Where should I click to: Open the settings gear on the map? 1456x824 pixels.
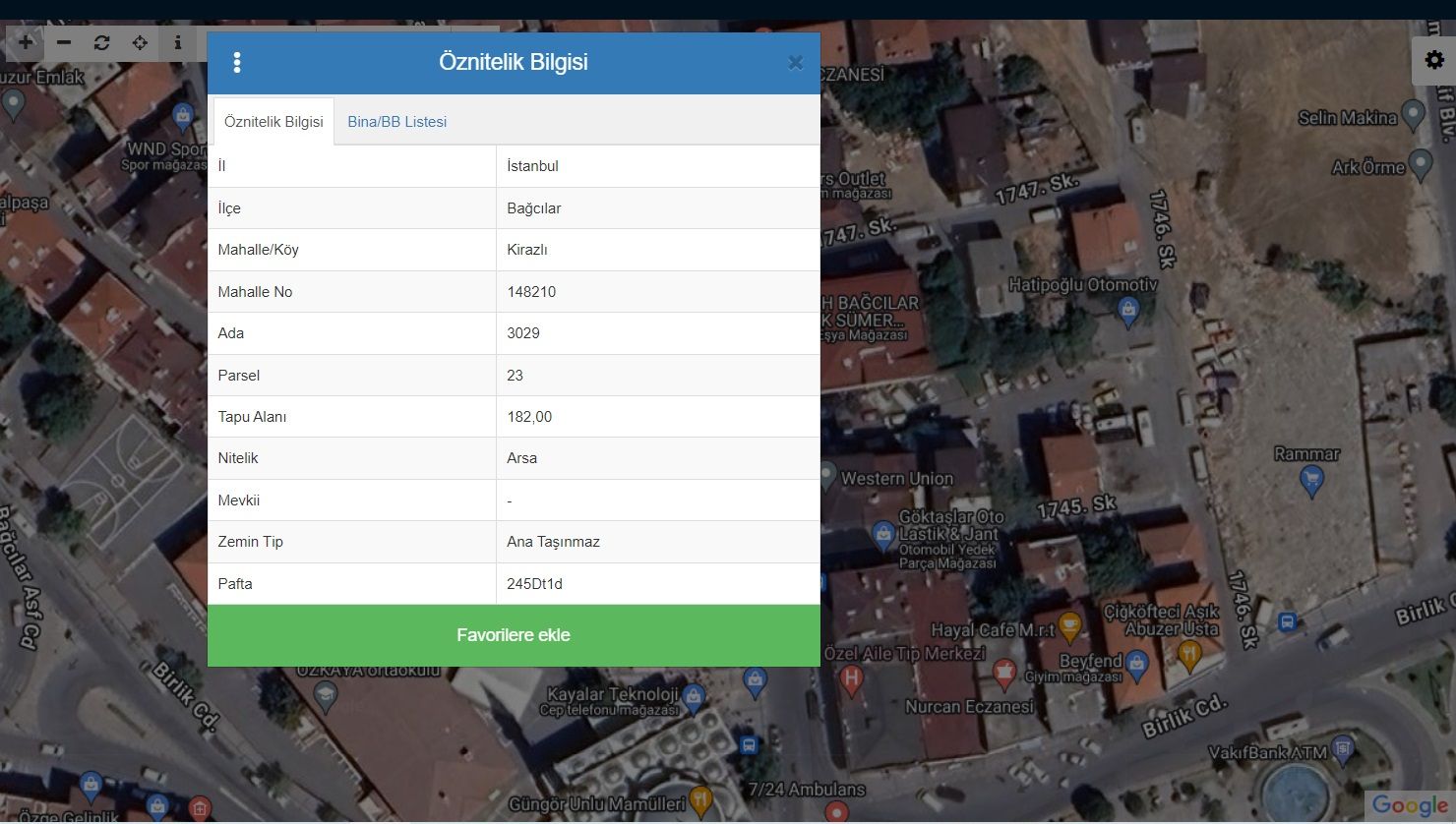[1434, 61]
